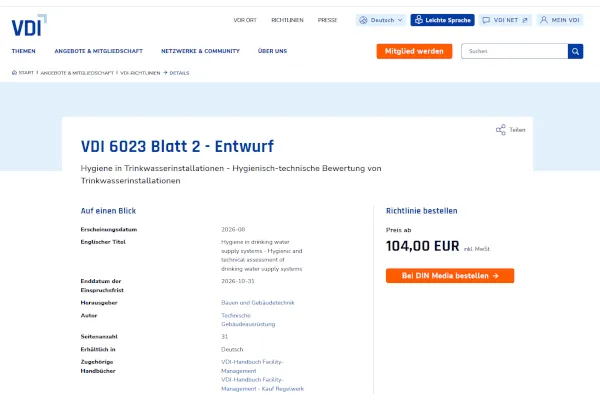Open the Themen menu
Viewport: 600px width, 400px height.
(23, 51)
